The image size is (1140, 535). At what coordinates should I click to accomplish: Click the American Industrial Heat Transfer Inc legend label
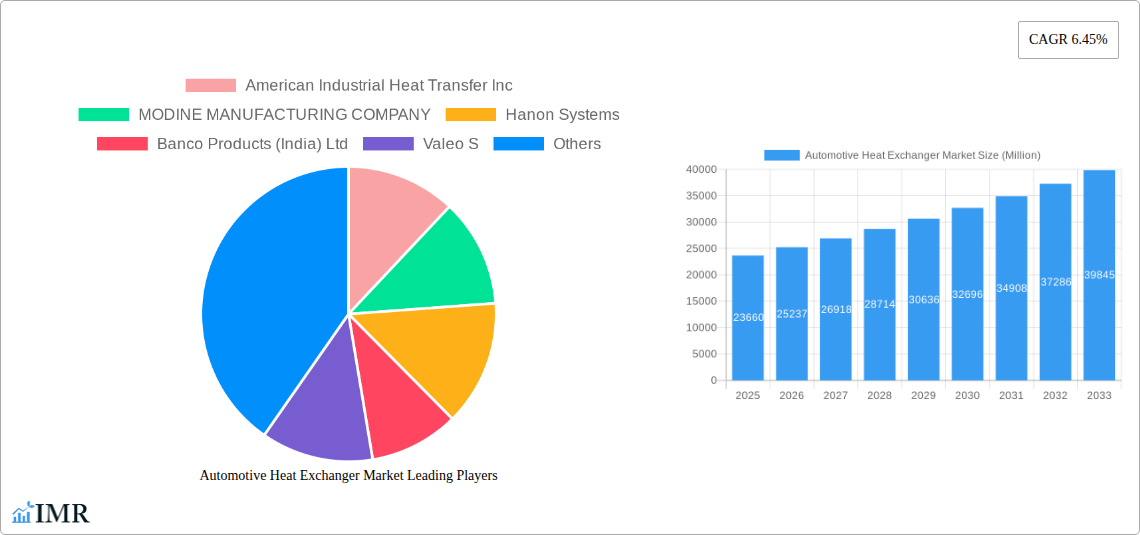coord(379,86)
